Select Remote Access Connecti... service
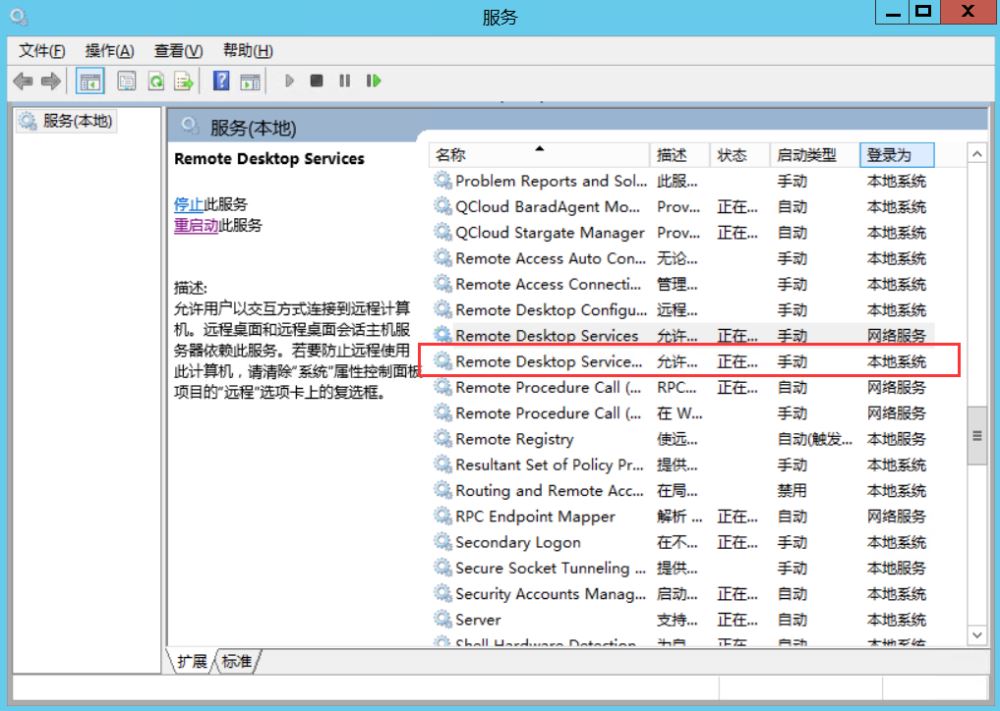 [x=682, y=284]
